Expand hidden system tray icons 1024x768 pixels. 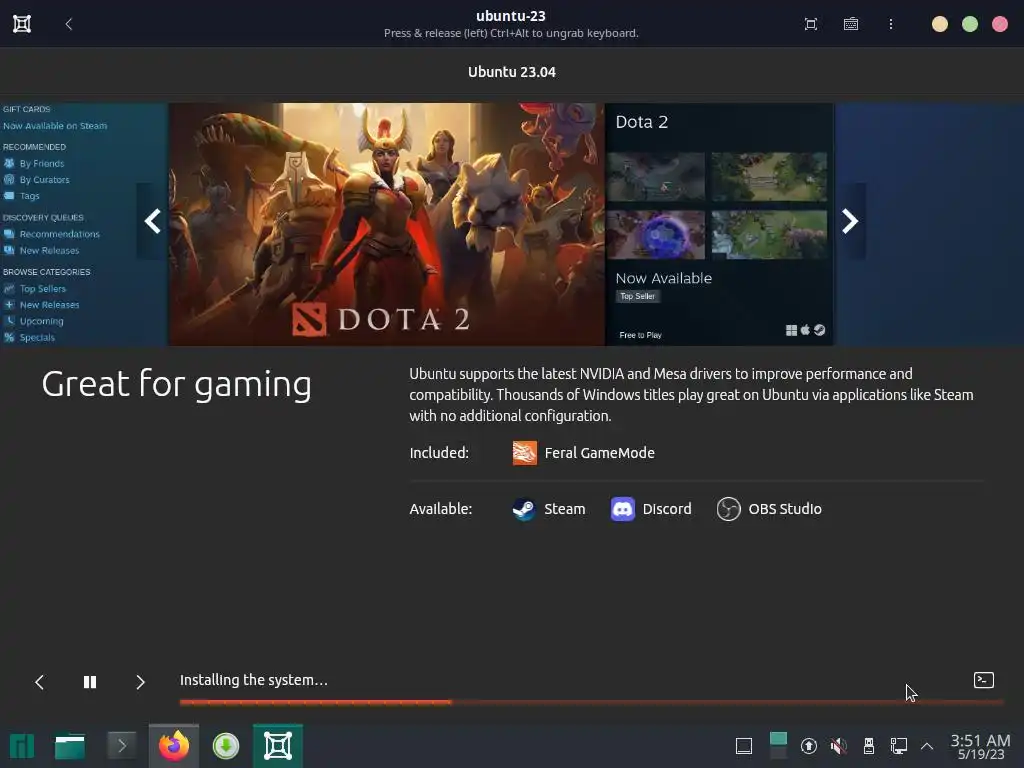927,746
